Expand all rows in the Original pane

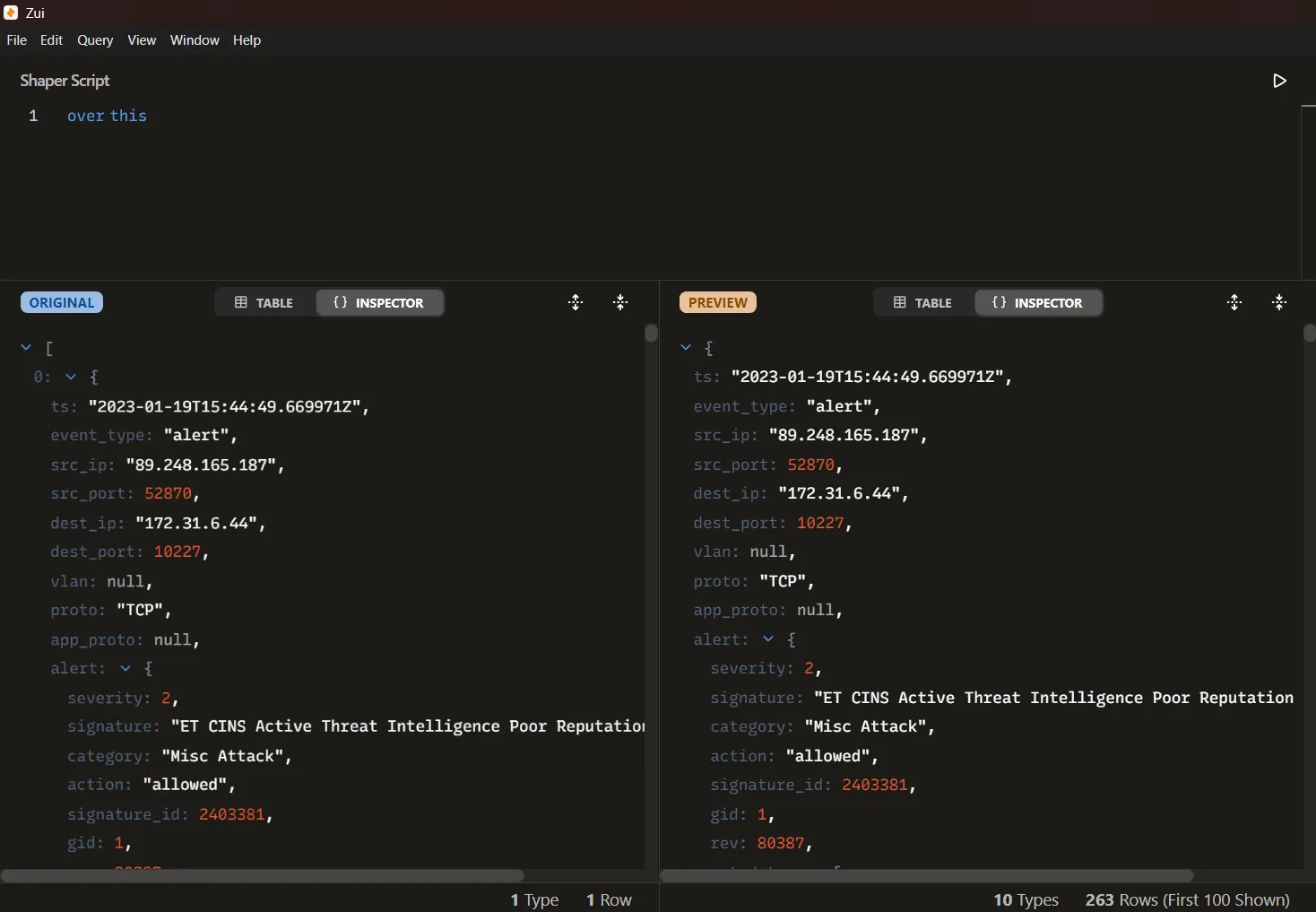[576, 302]
